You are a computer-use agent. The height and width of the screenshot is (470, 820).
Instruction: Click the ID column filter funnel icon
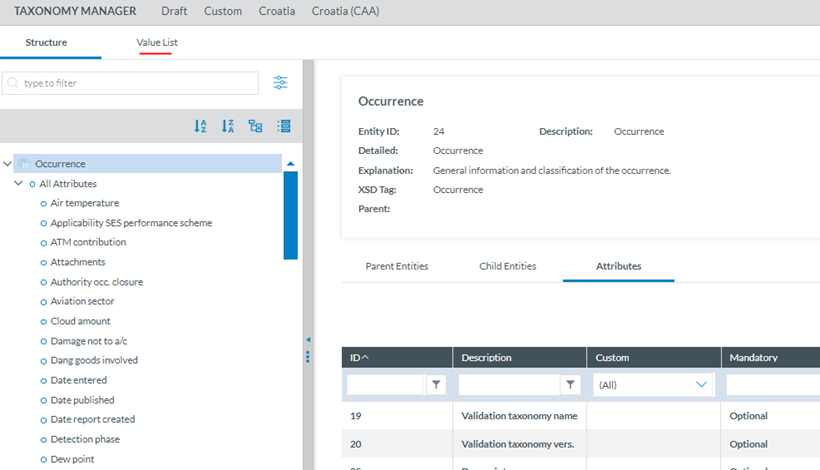pyautogui.click(x=436, y=384)
